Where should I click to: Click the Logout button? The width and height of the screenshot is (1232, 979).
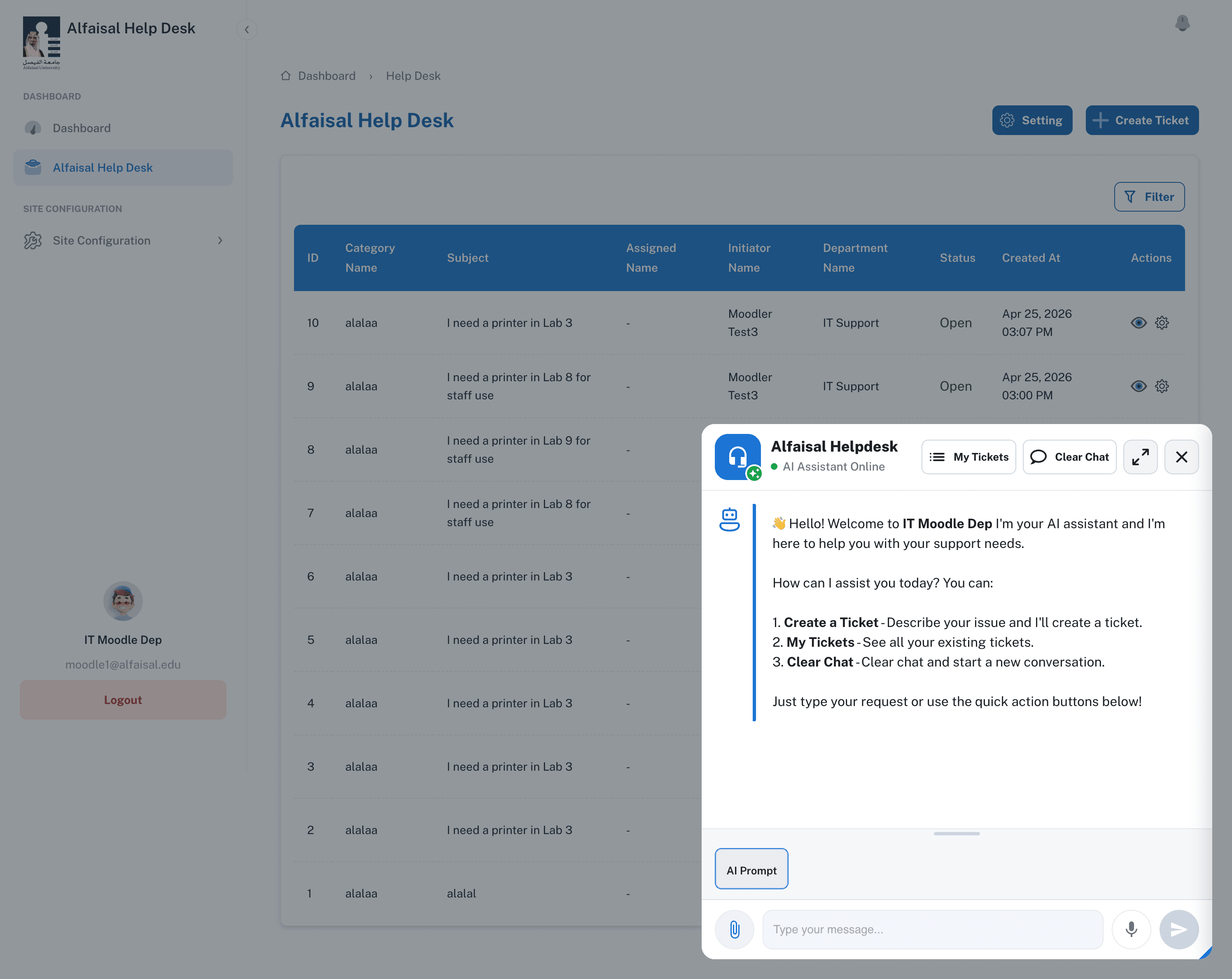pyautogui.click(x=123, y=700)
